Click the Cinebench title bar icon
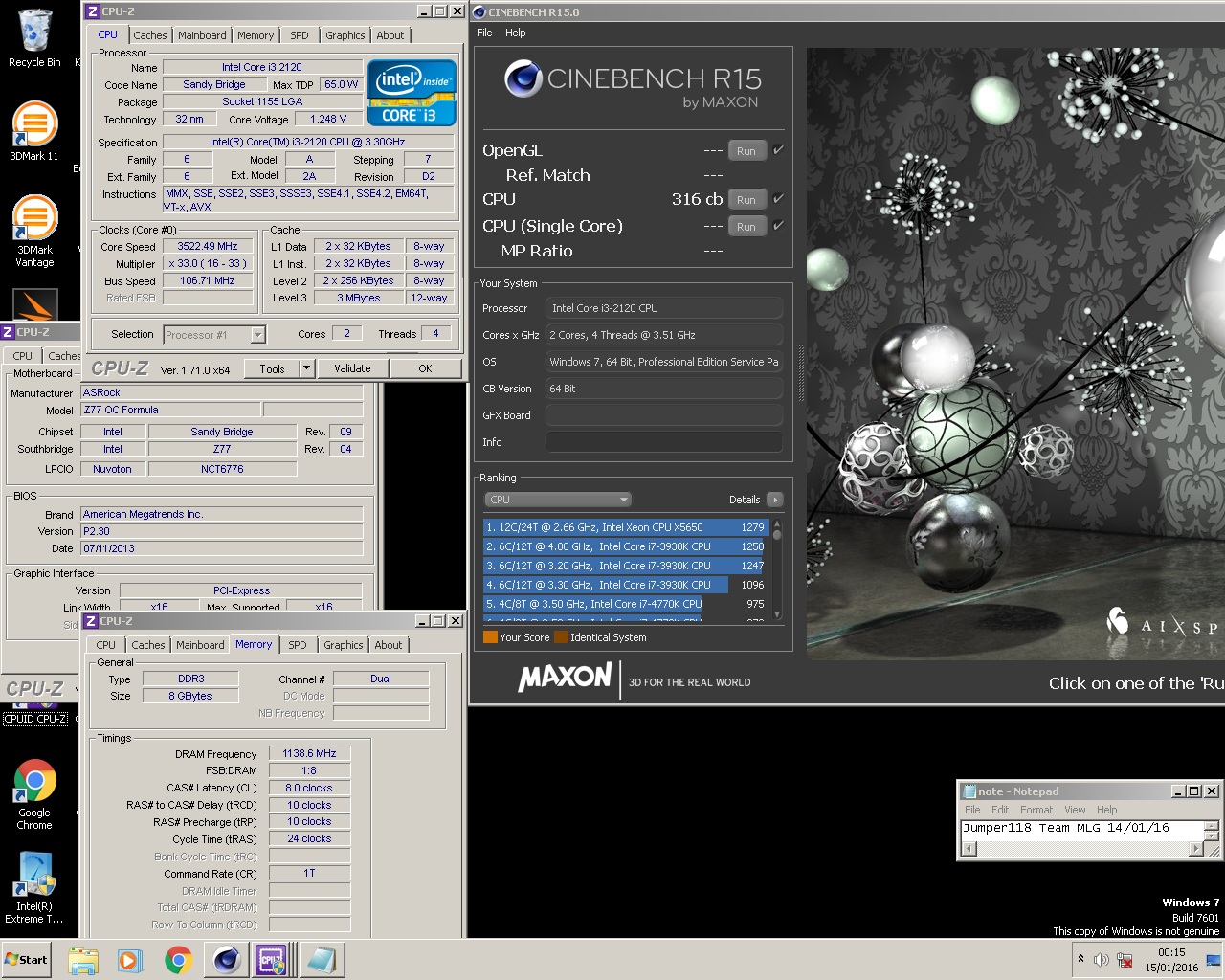This screenshot has width=1225, height=980. click(479, 11)
